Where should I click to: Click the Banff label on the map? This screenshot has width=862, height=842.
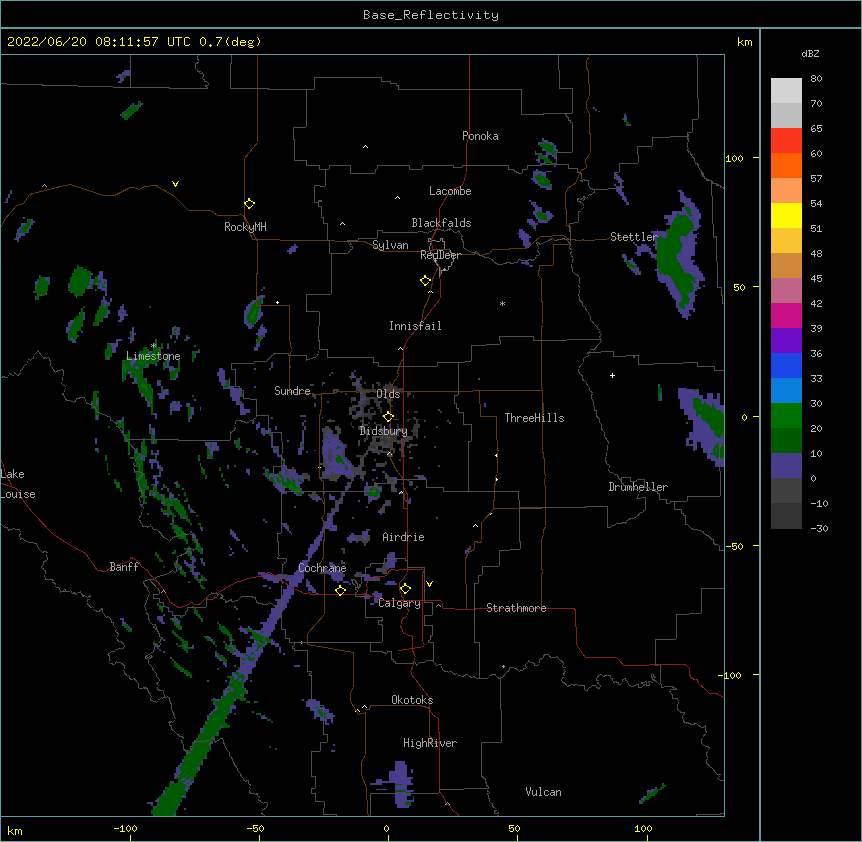[124, 567]
